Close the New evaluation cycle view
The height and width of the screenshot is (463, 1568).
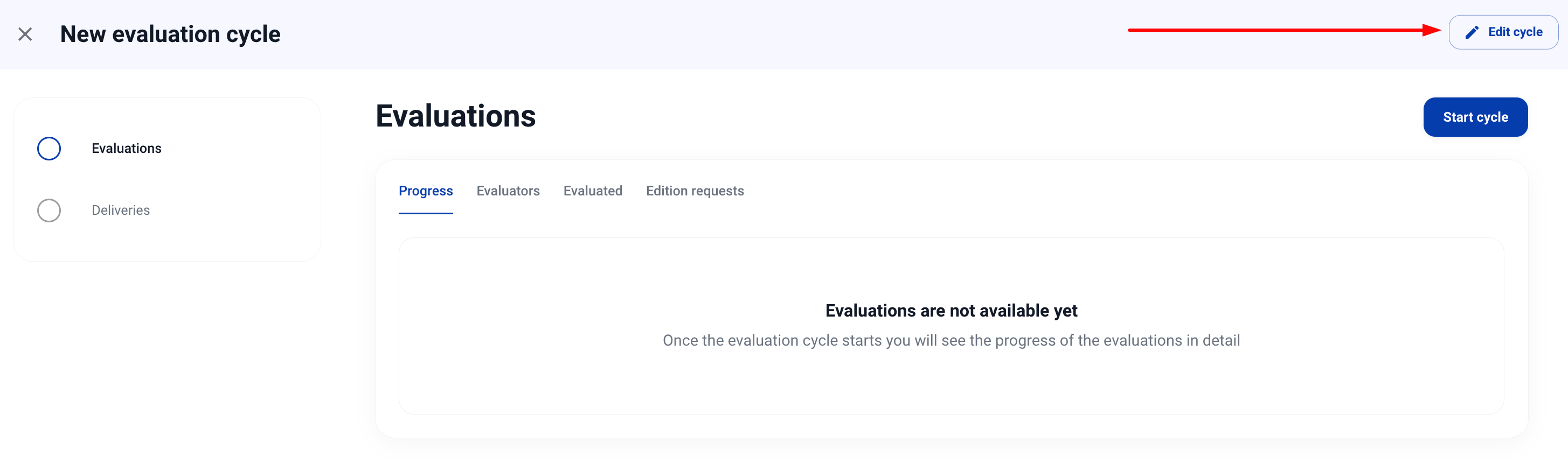(x=25, y=34)
